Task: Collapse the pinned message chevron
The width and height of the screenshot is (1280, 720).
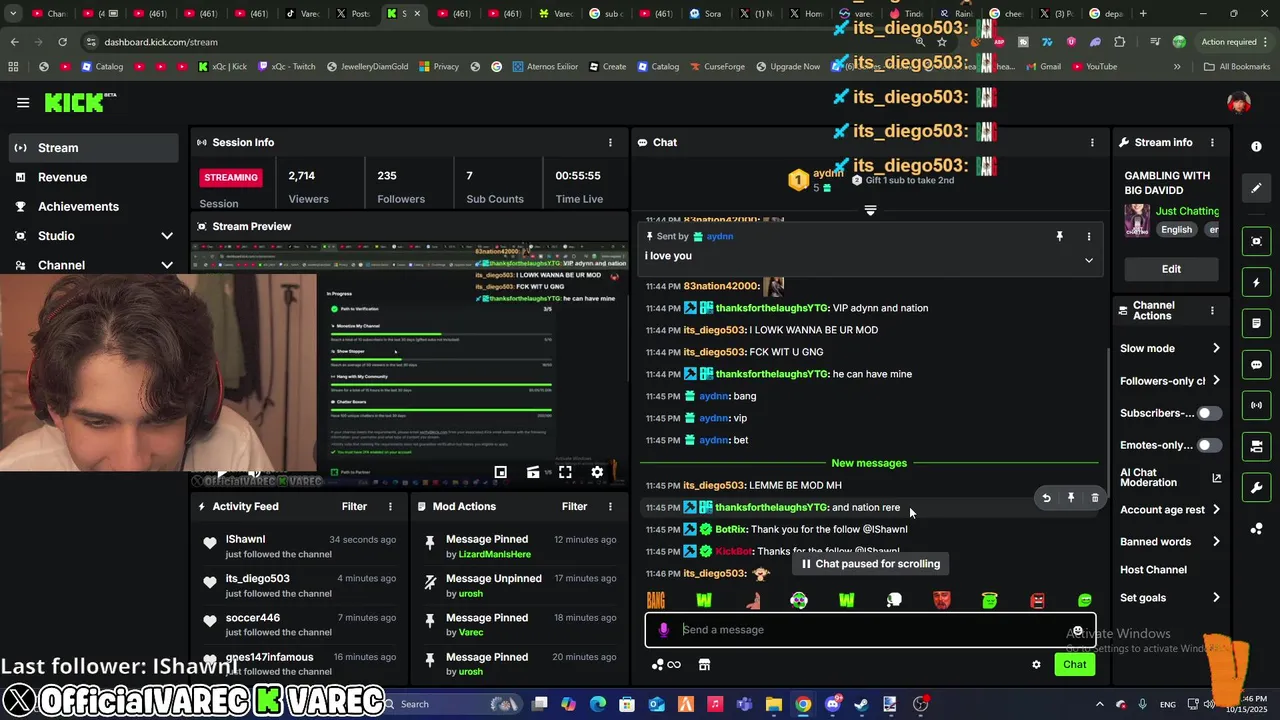Action: (x=1089, y=260)
